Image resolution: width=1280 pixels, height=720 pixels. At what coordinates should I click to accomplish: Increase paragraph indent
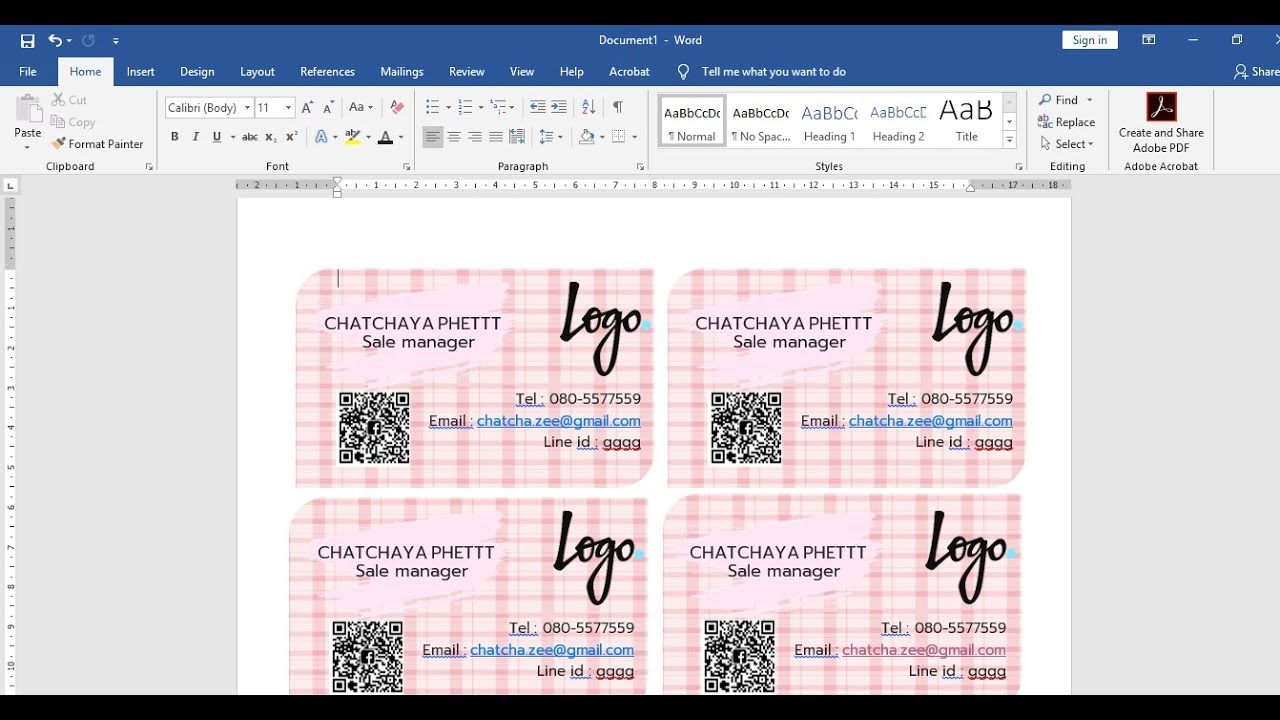558,107
